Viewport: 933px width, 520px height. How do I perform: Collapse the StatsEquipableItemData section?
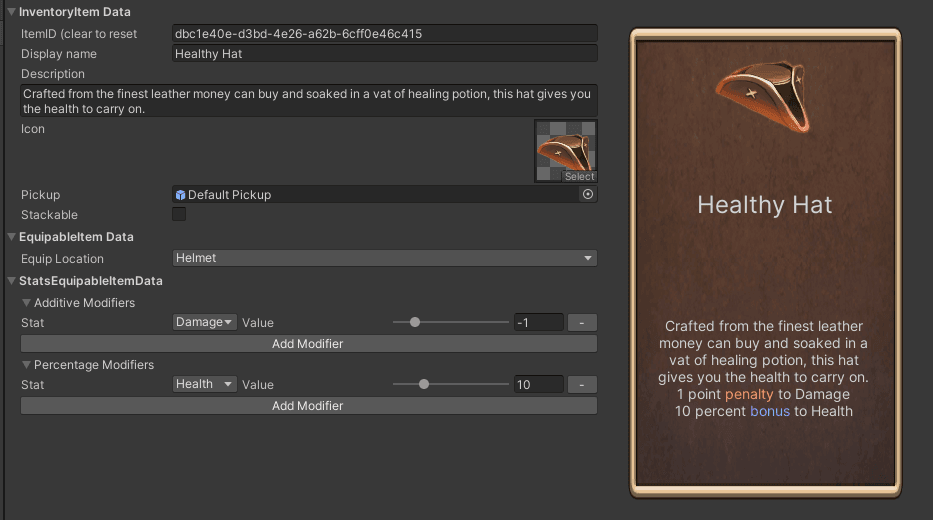click(11, 281)
